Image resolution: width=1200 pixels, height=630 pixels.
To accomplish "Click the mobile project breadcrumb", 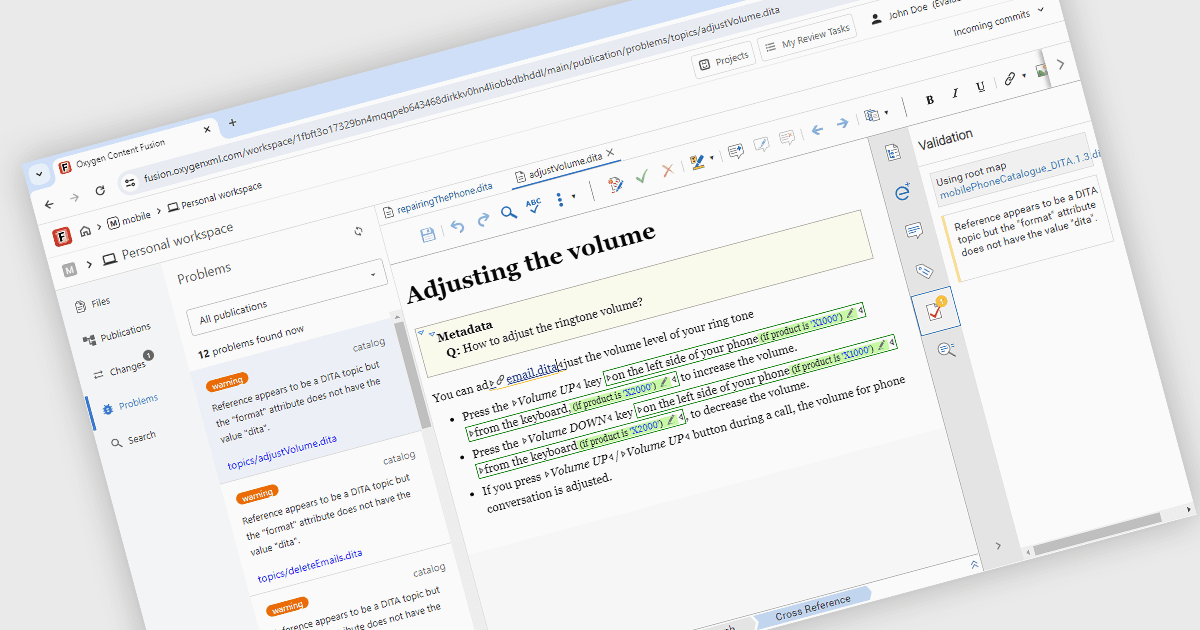I will (129, 218).
